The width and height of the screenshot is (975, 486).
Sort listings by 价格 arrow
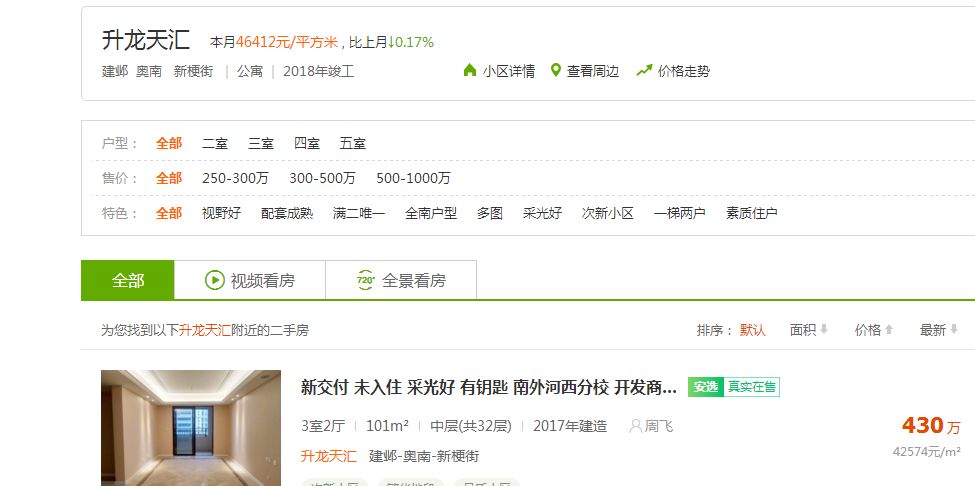coord(889,330)
